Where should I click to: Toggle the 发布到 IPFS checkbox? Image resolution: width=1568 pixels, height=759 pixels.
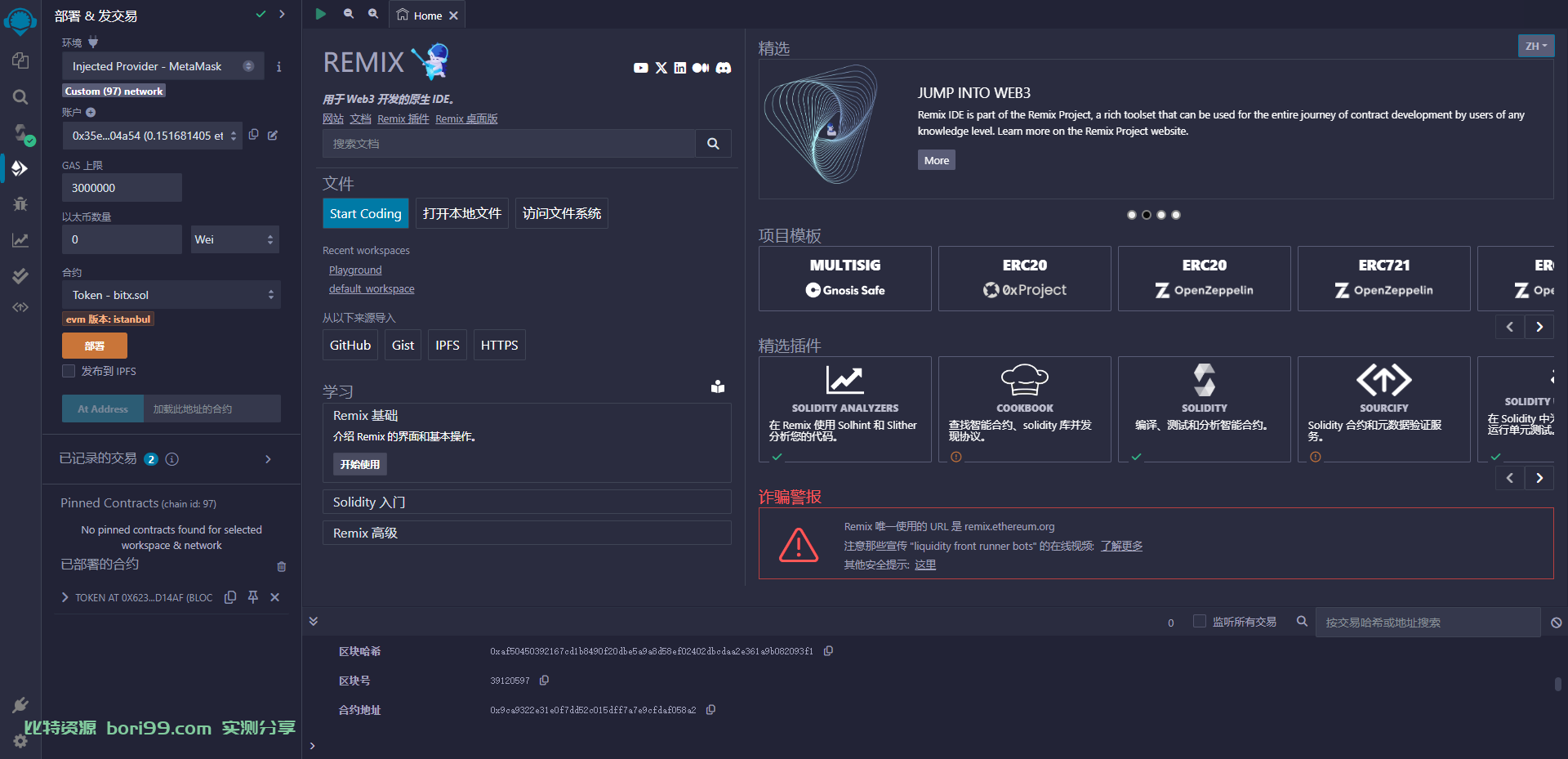click(x=69, y=371)
